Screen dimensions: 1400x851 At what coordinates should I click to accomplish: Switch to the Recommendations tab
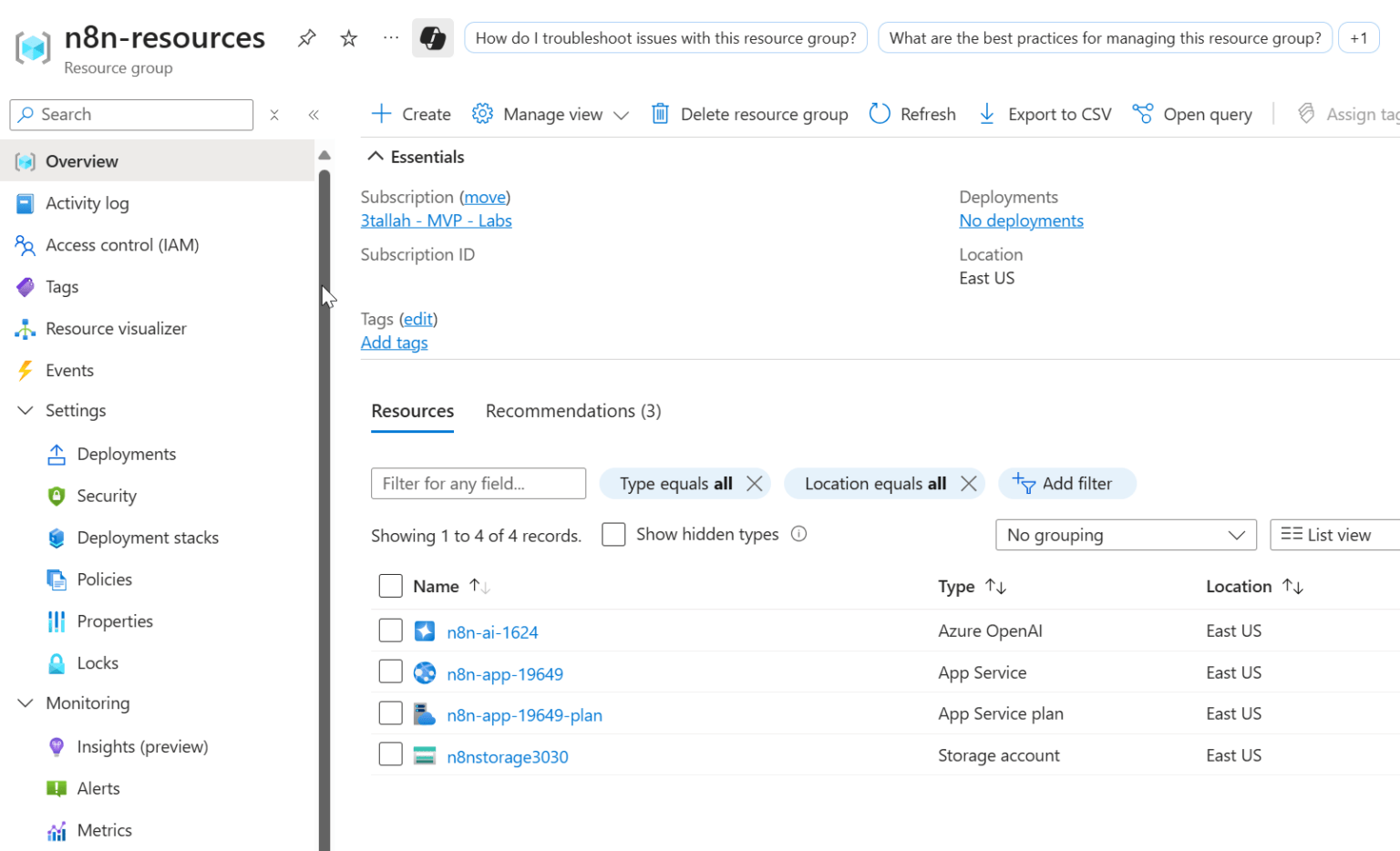[572, 411]
